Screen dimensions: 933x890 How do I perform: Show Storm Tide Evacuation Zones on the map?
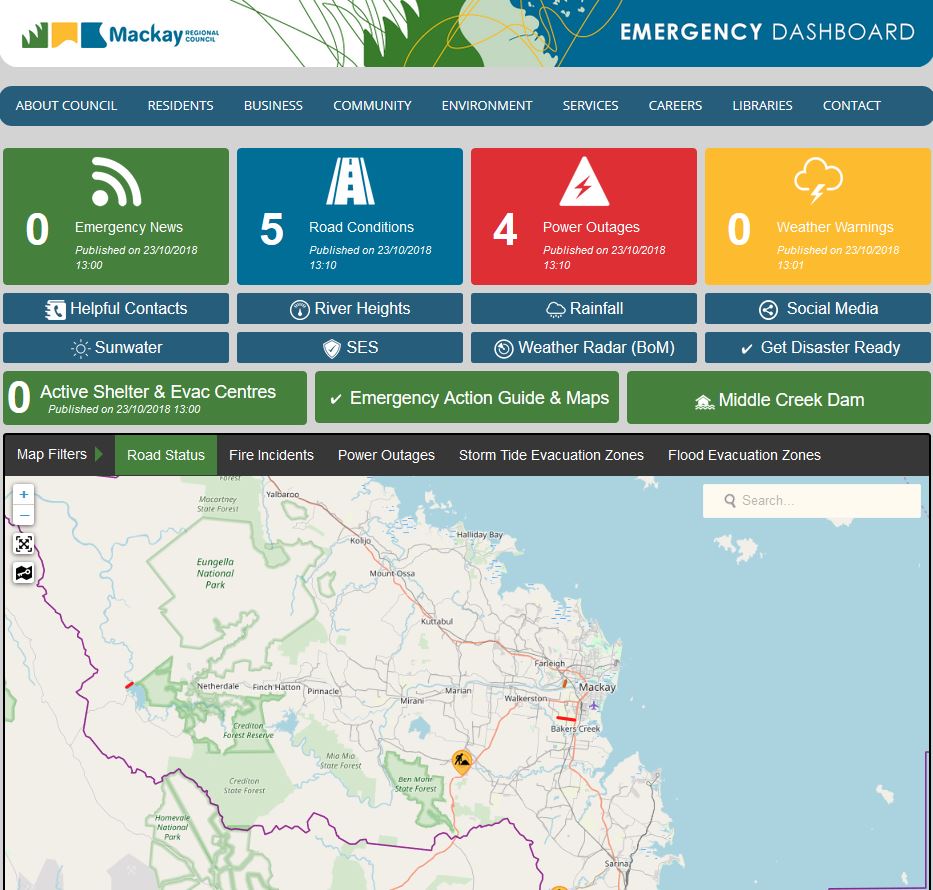tap(551, 455)
